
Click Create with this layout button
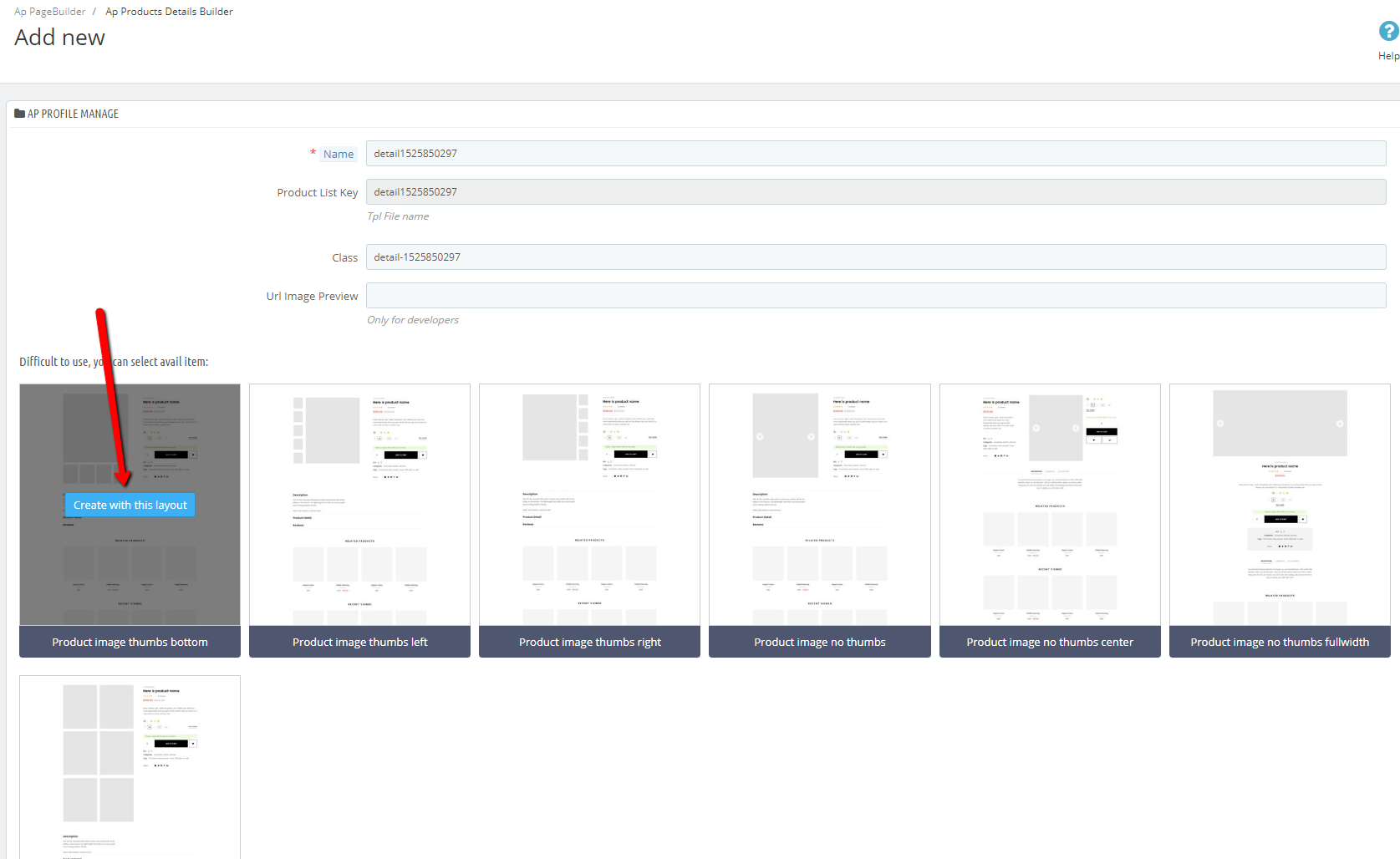(130, 505)
